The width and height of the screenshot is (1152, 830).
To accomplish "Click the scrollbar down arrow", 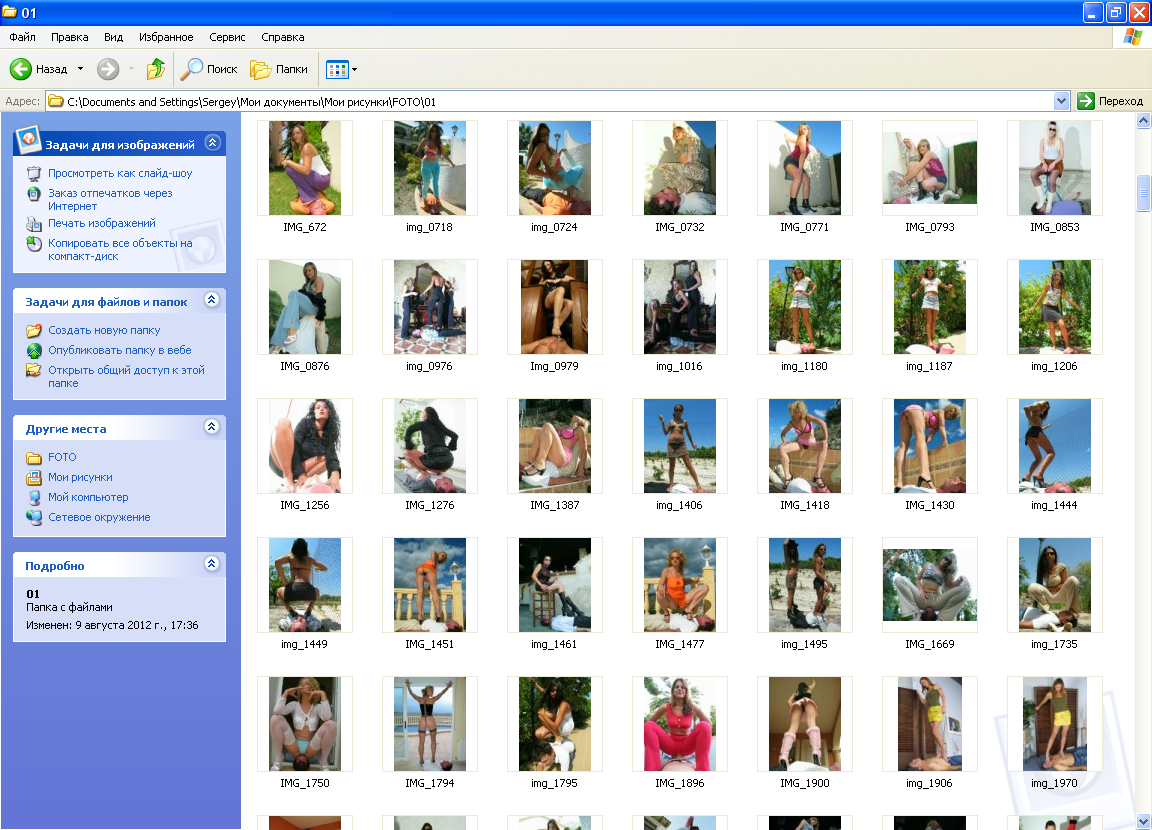I will tap(1143, 821).
